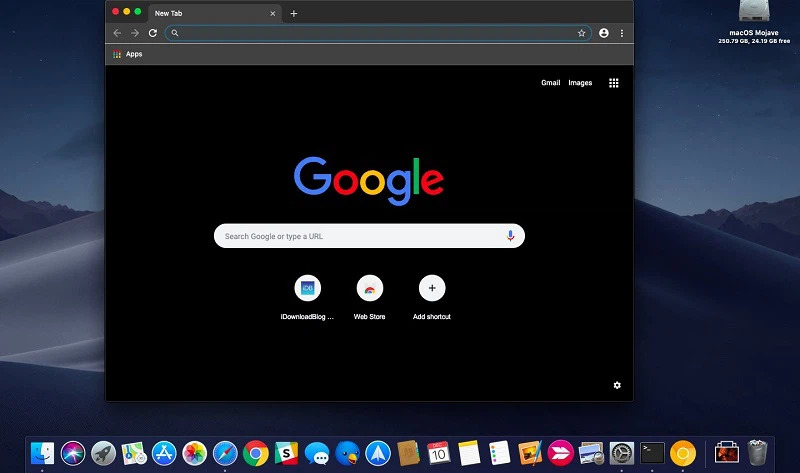Open a new tab with the plus button
Screen dimensions: 800x473
click(294, 14)
